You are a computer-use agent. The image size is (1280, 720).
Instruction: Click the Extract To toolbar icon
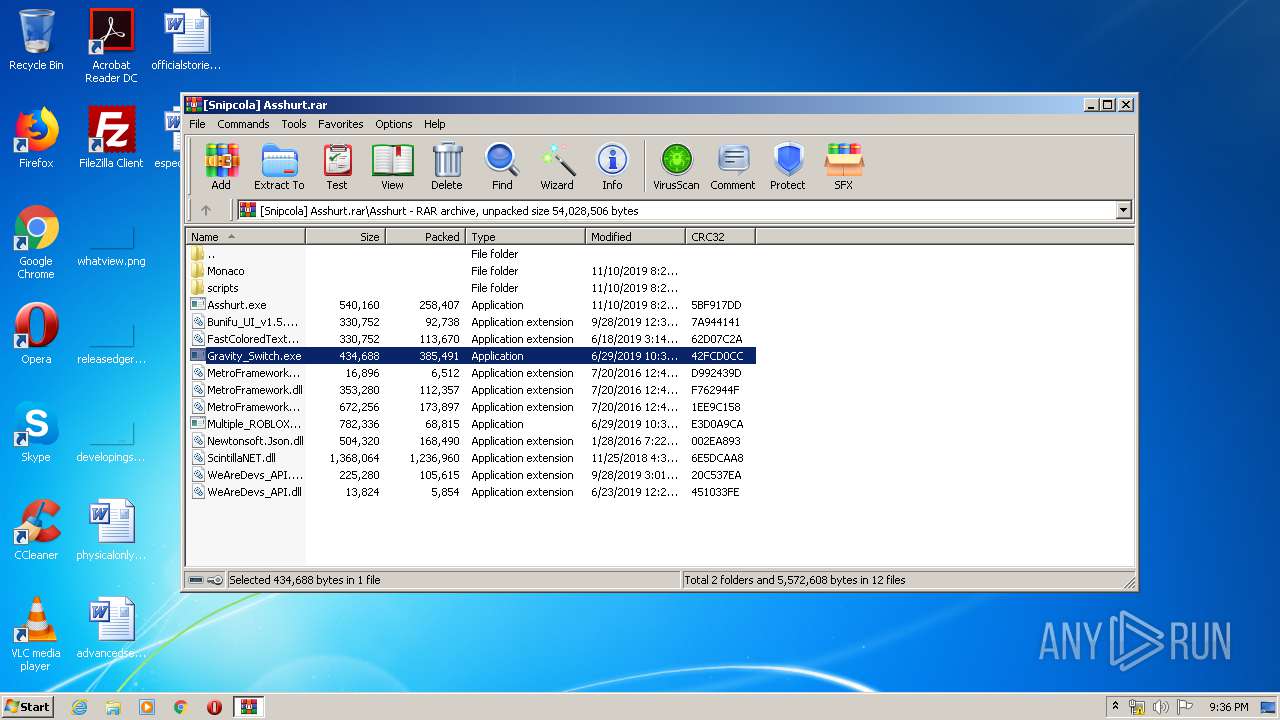point(279,167)
